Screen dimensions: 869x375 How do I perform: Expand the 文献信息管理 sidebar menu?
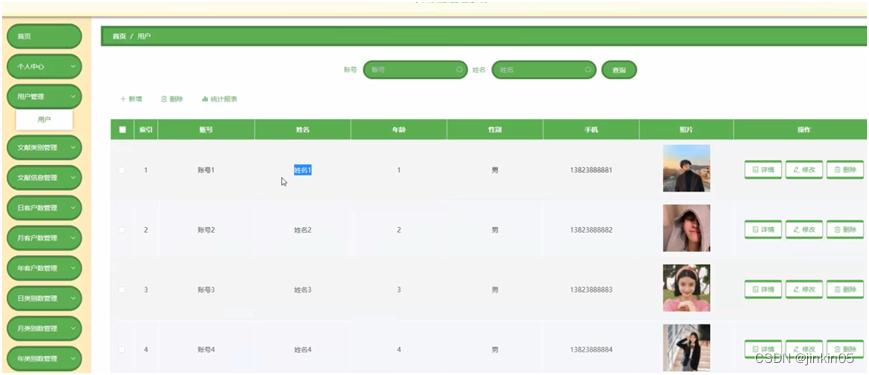(44, 178)
